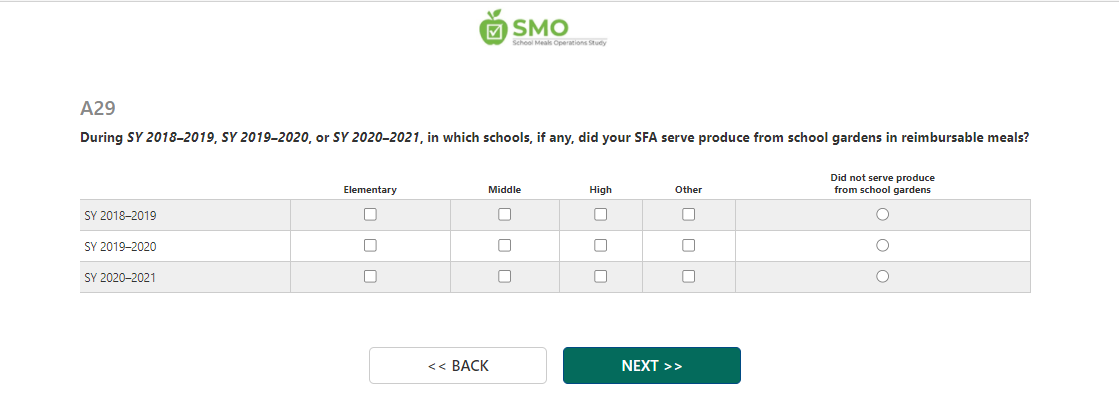The height and width of the screenshot is (413, 1119).
Task: Click the SMO apple logo icon
Action: [x=493, y=27]
